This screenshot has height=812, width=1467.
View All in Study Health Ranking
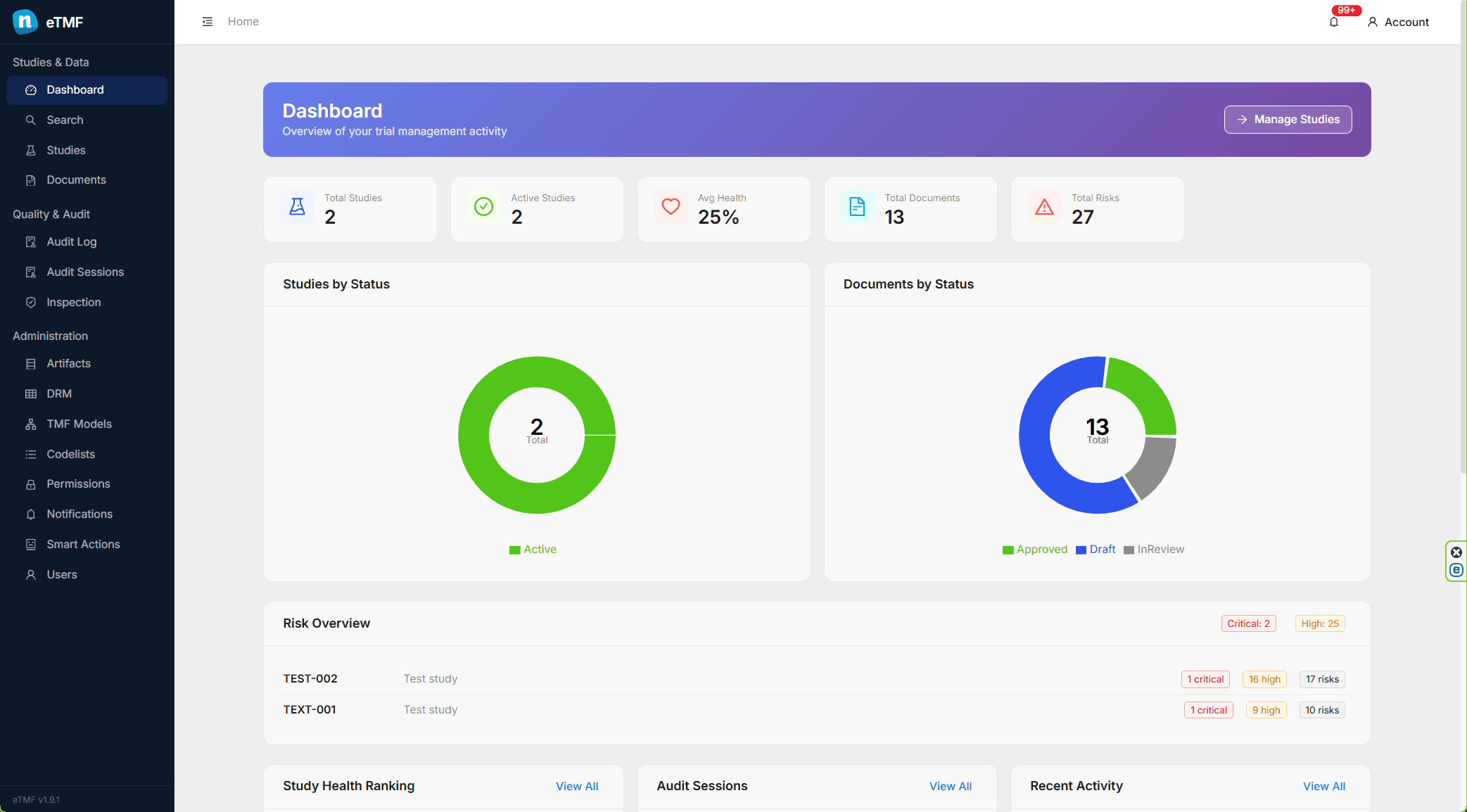coord(577,787)
